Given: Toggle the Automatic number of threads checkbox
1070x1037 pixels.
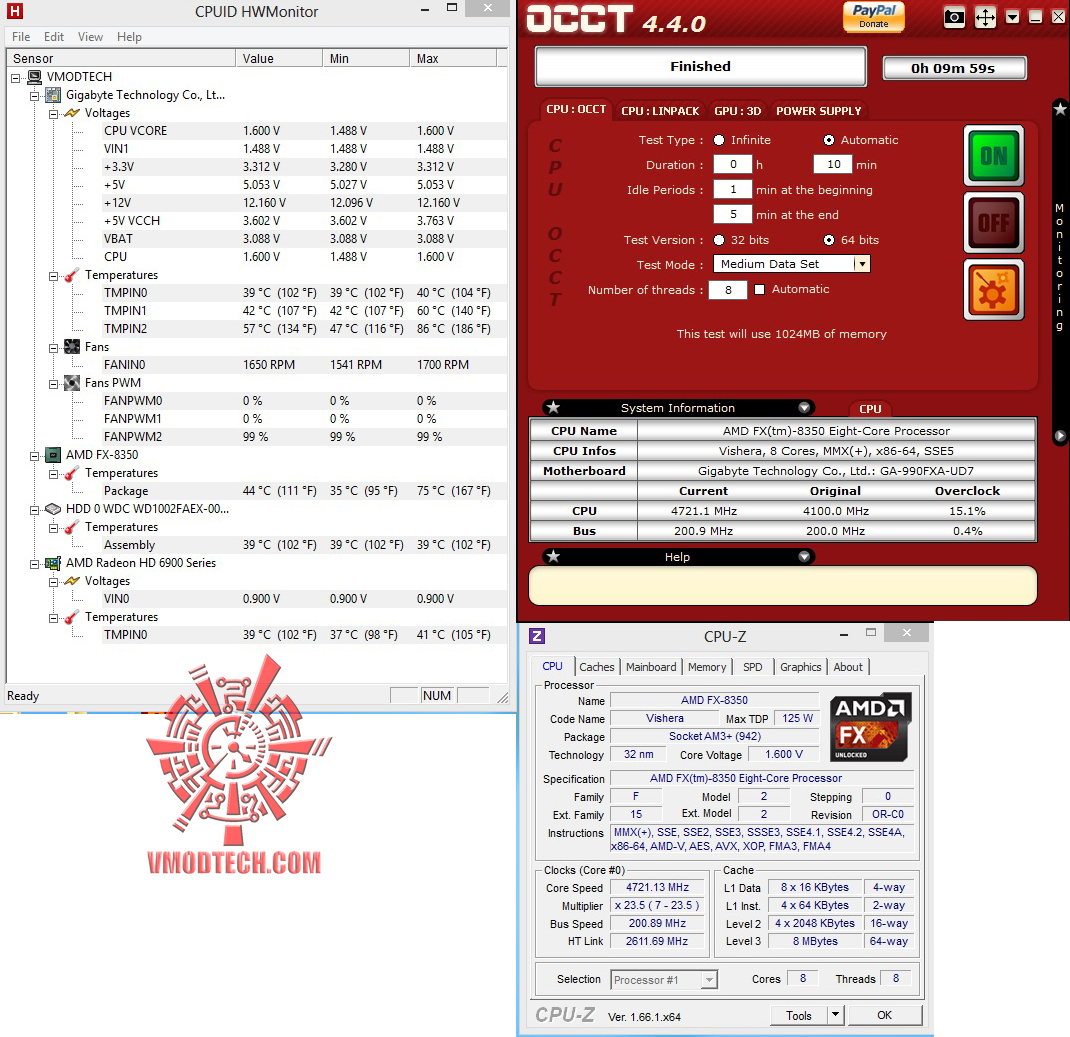Looking at the screenshot, I should point(760,289).
